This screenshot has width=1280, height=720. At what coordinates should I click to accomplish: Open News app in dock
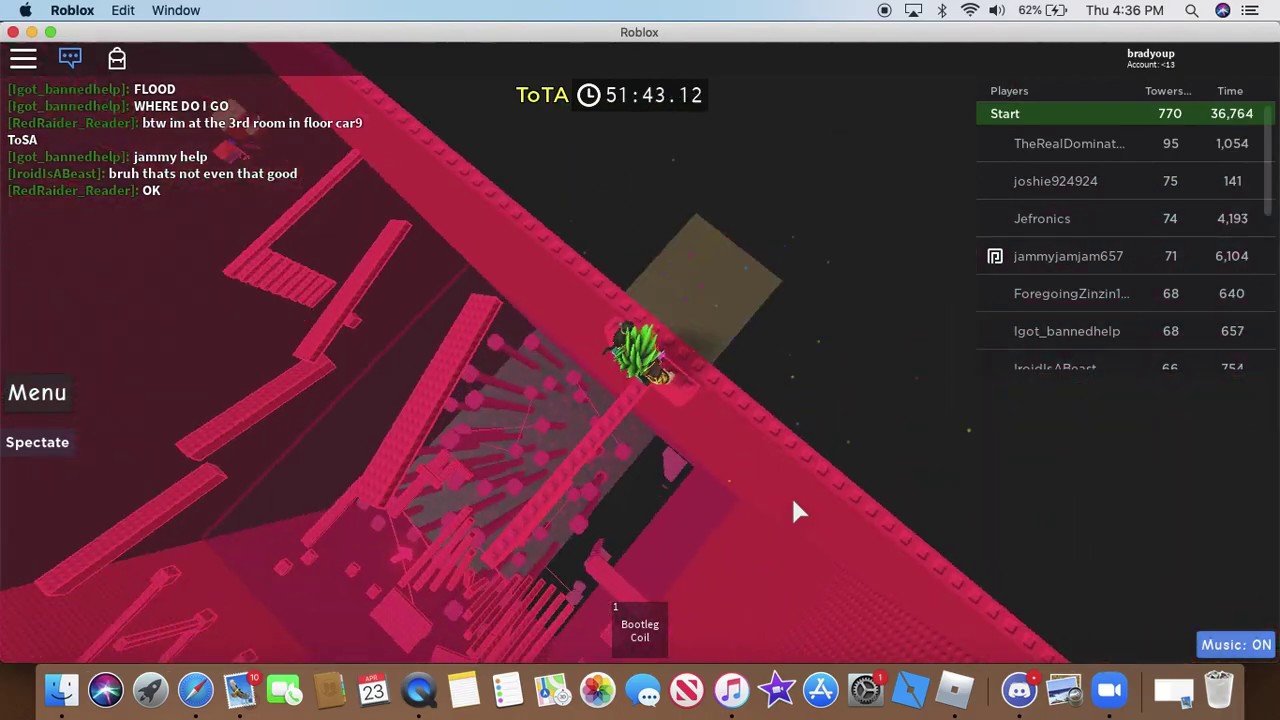pyautogui.click(x=687, y=690)
